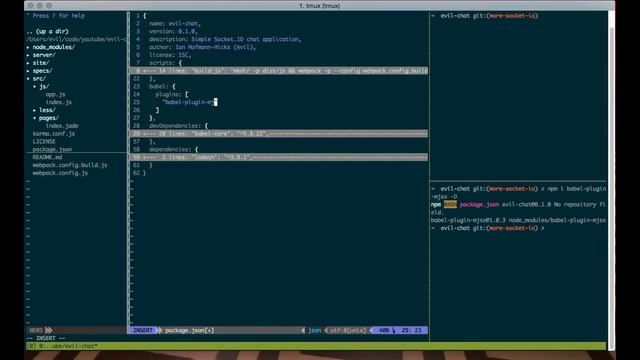Viewport: 640px width, 360px height.
Task: Click the red close window button
Action: (x=31, y=6)
